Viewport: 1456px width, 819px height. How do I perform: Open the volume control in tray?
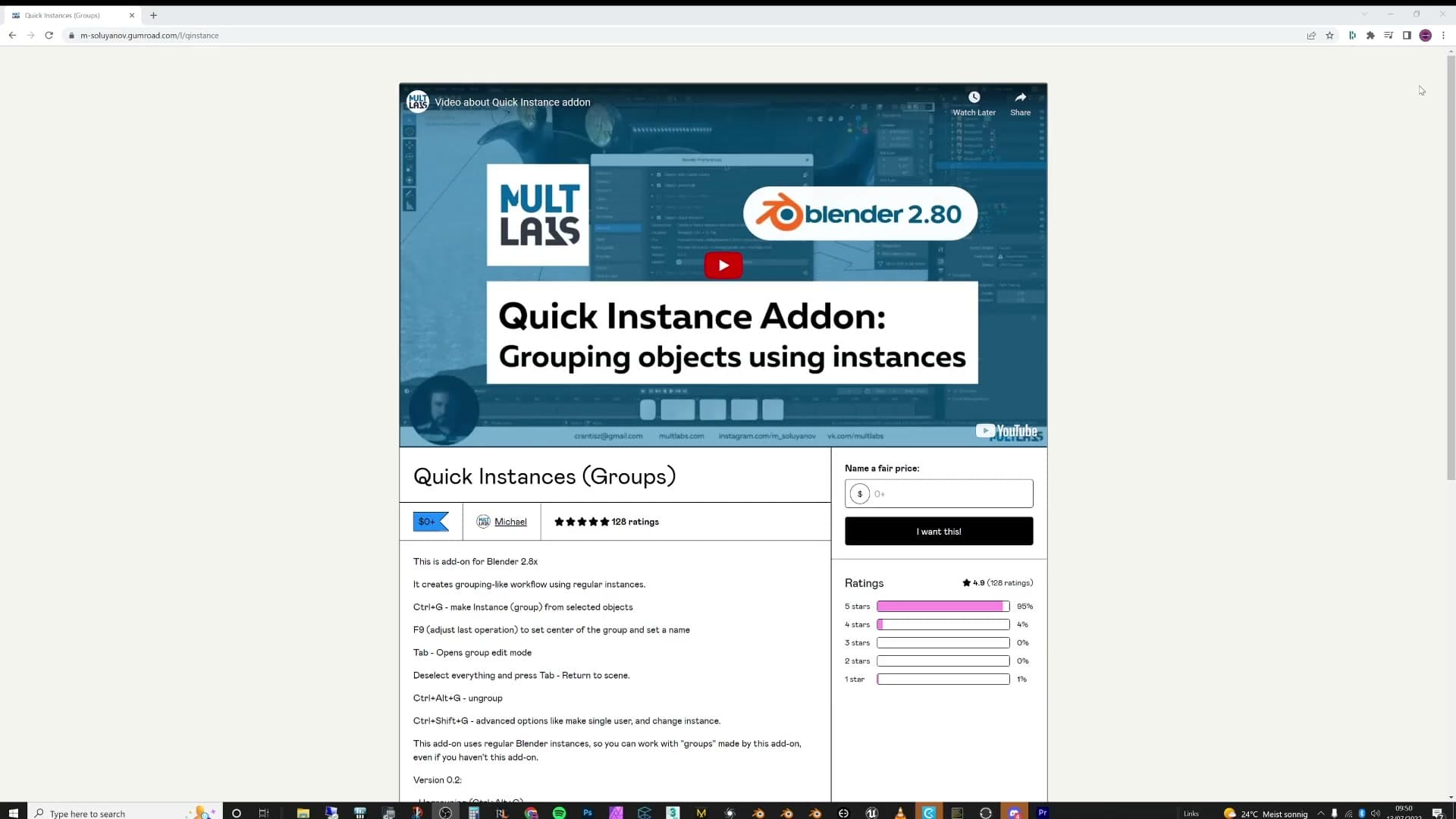[1376, 813]
